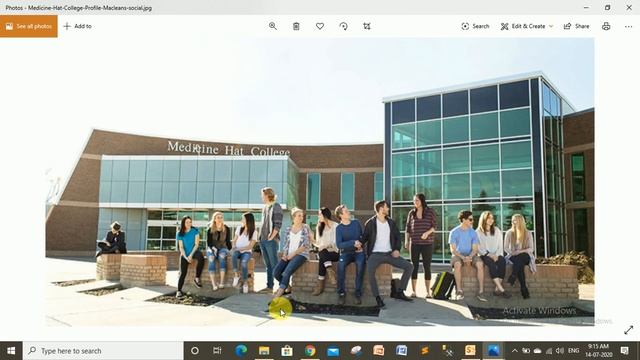Open Sublime Text from taskbar

(x=424, y=351)
